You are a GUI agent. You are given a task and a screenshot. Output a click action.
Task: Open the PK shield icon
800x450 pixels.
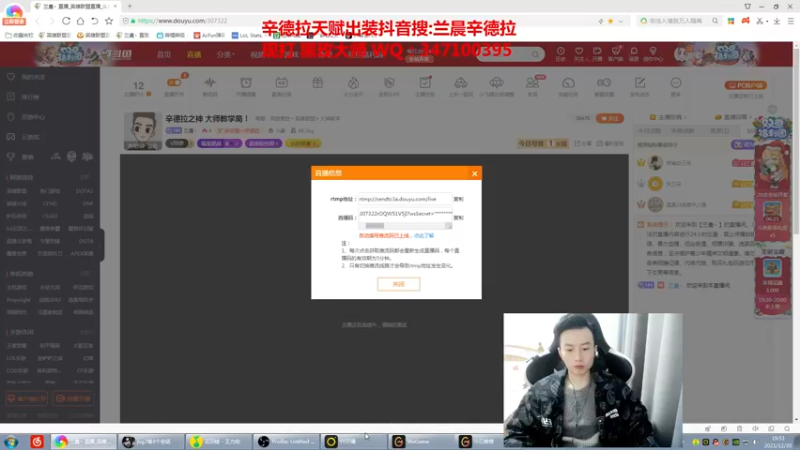(x=389, y=83)
